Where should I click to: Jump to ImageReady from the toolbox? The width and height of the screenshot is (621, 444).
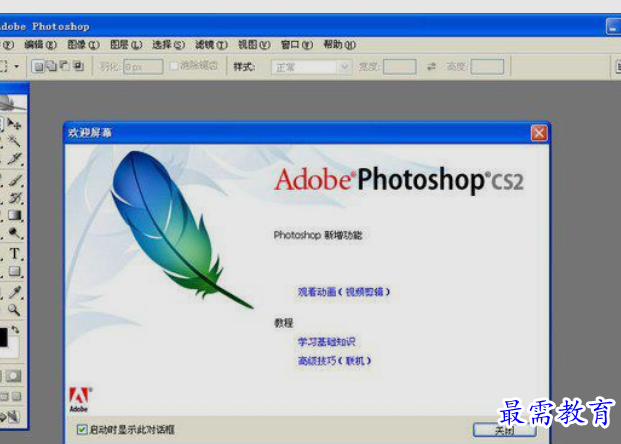pyautogui.click(x=11, y=416)
